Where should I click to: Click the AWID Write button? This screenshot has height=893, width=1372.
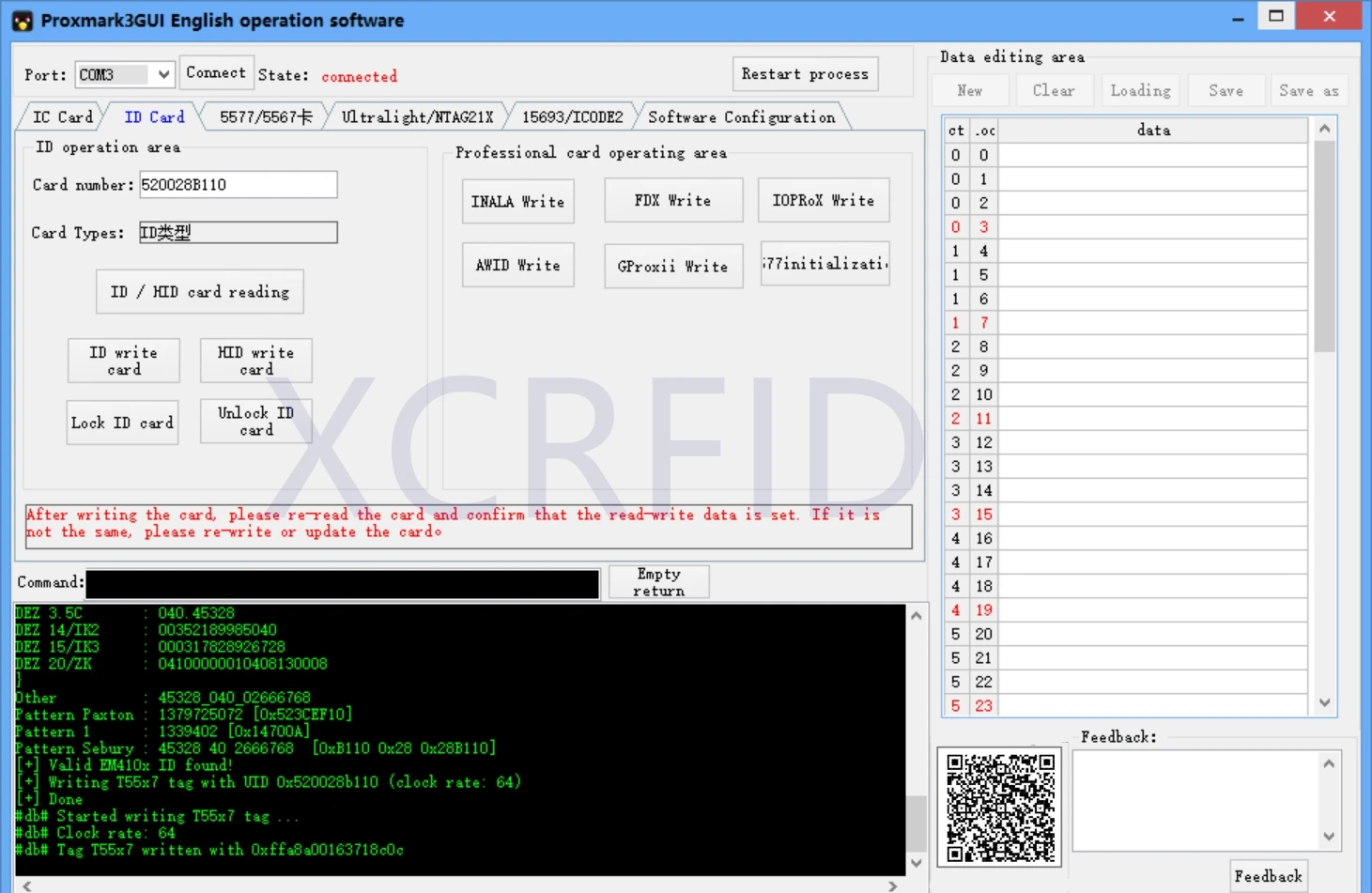pyautogui.click(x=517, y=266)
